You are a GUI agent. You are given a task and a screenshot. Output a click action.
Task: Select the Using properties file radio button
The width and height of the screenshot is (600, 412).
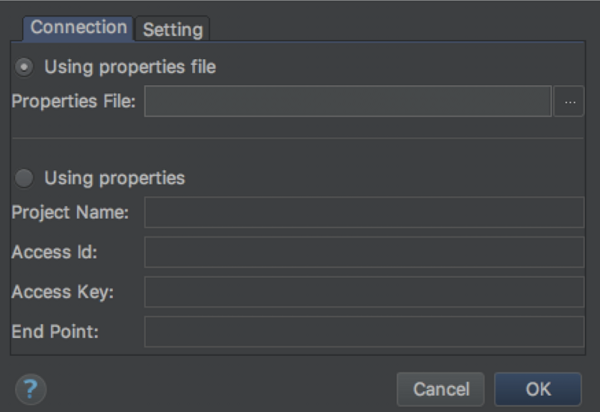click(x=24, y=67)
